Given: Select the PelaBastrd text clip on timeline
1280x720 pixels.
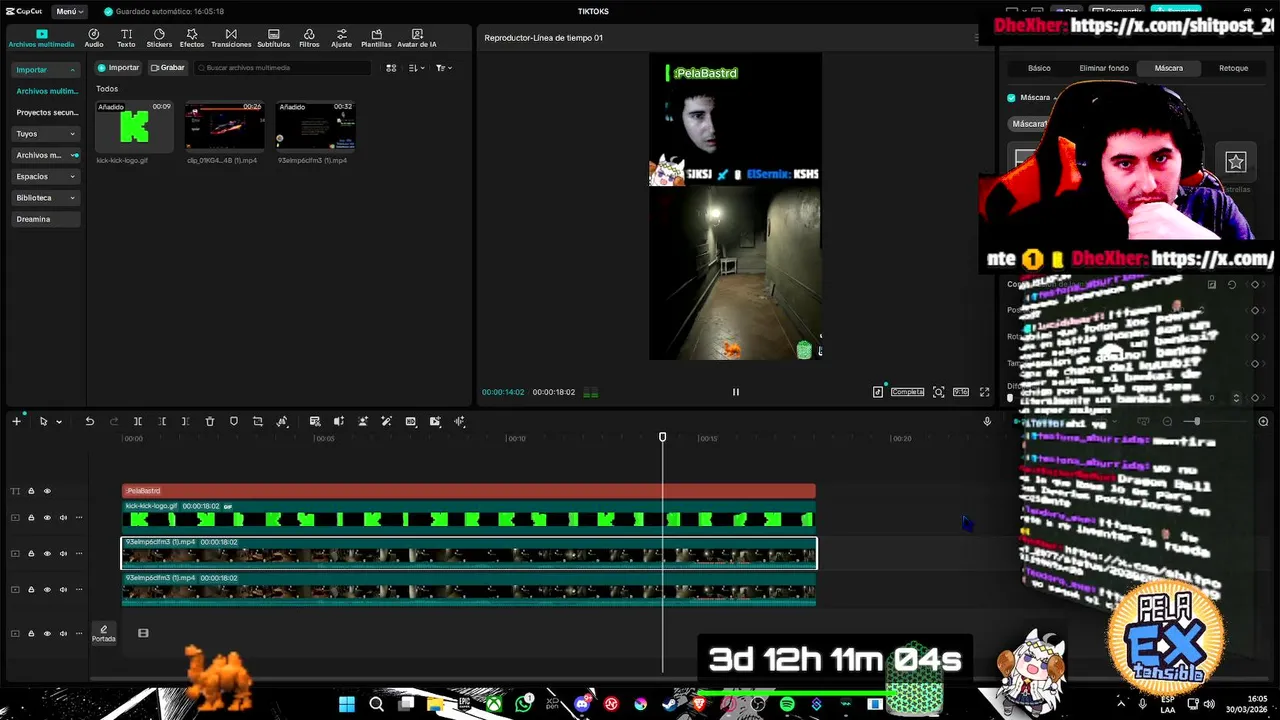Looking at the screenshot, I should click(468, 491).
